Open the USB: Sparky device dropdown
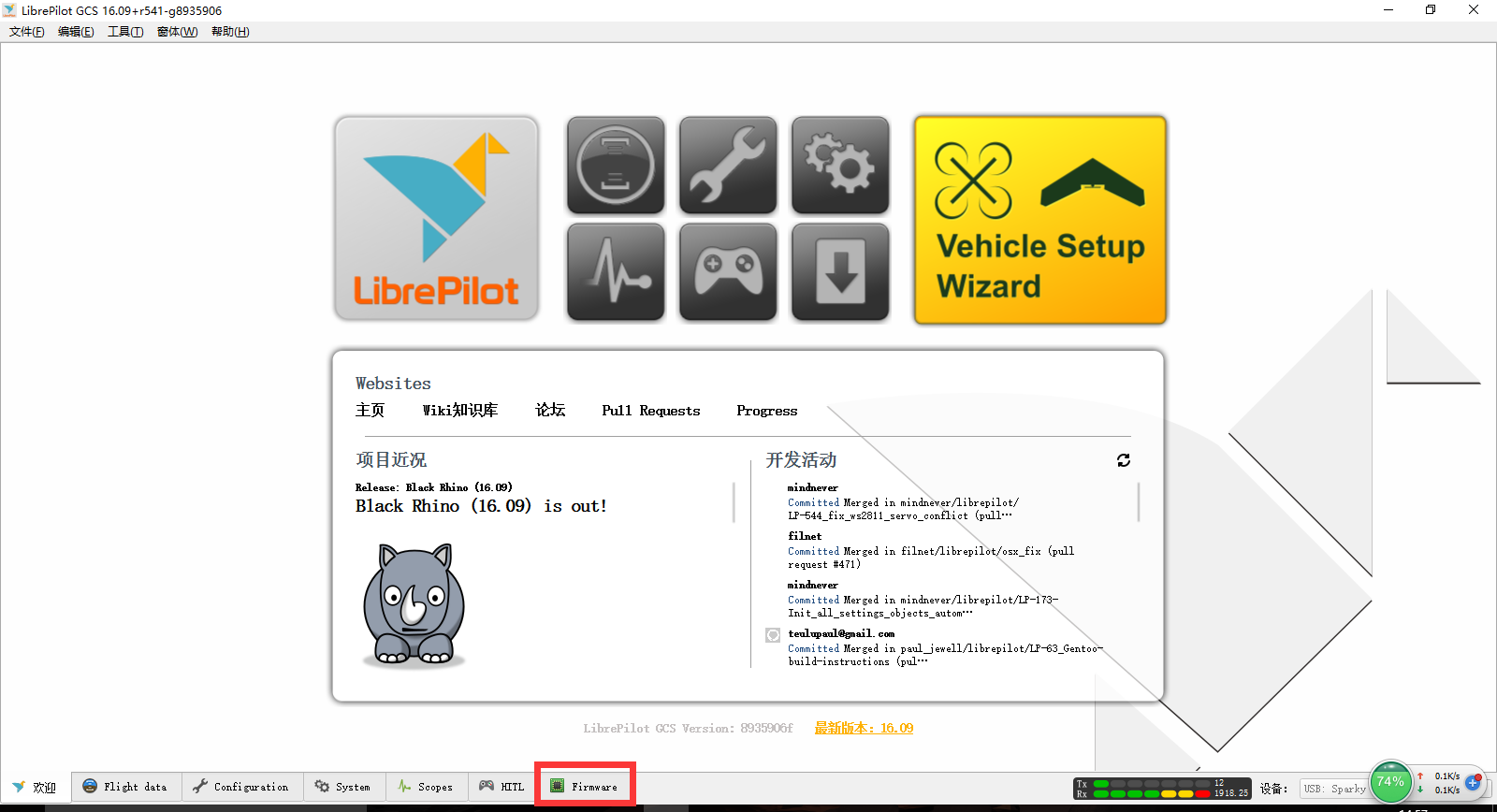This screenshot has width=1497, height=812. click(1335, 789)
